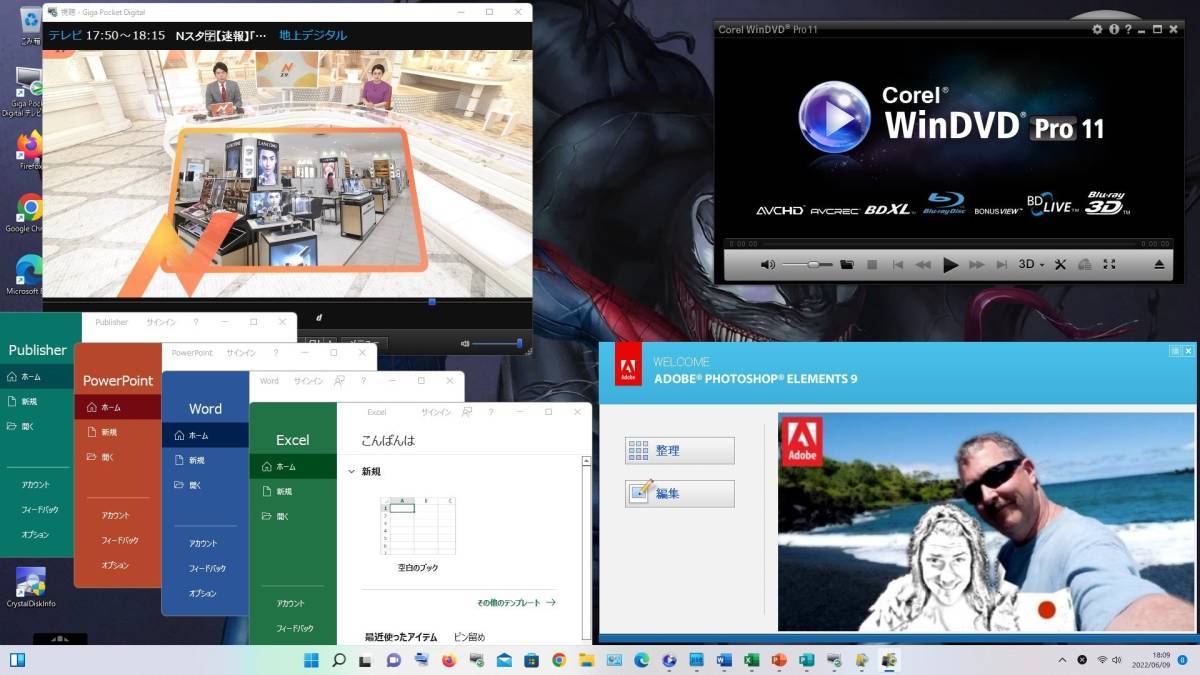Select ホーム in Publisher sidebar
Viewport: 1200px width, 675px height.
38,377
